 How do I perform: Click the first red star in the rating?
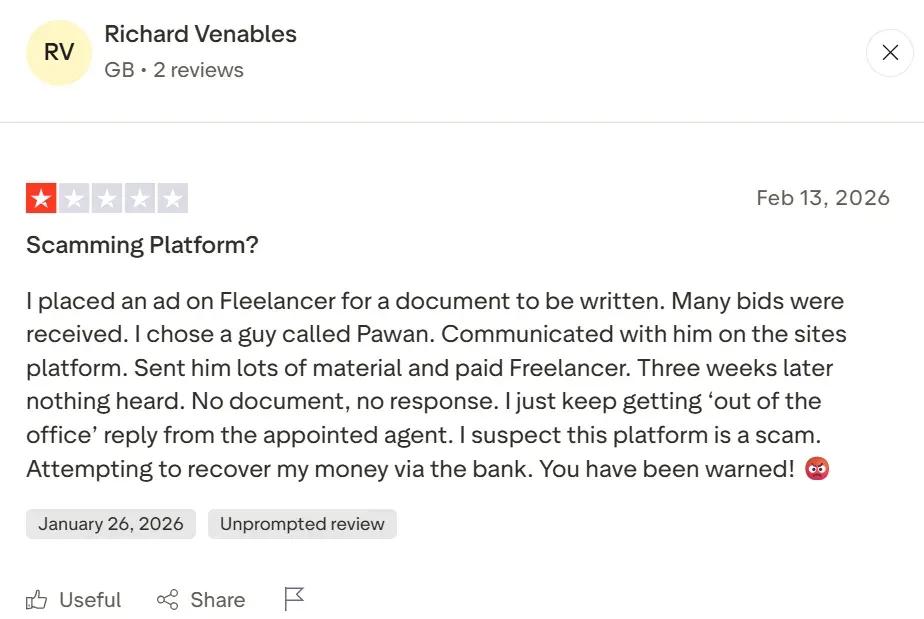(41, 197)
